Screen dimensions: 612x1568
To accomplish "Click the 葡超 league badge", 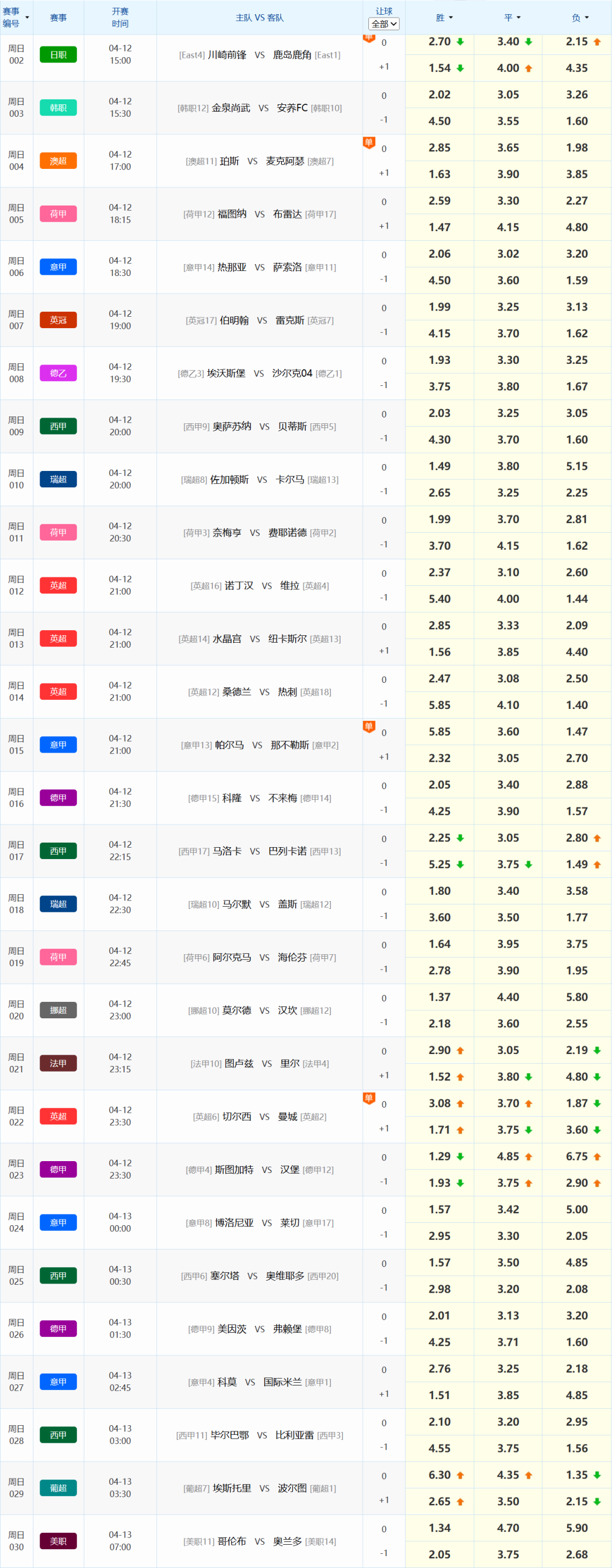I will click(x=58, y=1488).
